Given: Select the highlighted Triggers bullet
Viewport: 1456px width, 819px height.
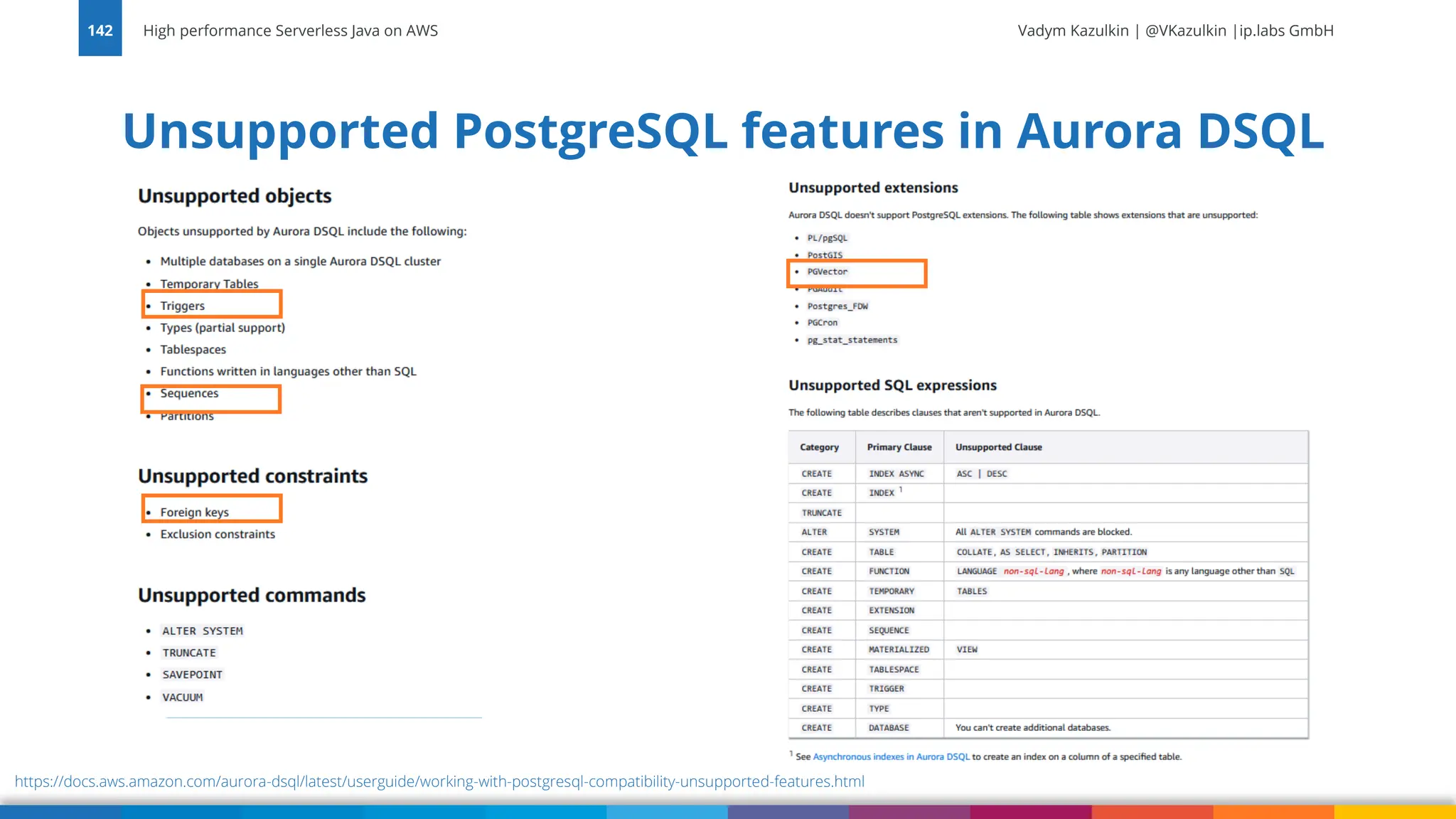Looking at the screenshot, I should point(183,306).
